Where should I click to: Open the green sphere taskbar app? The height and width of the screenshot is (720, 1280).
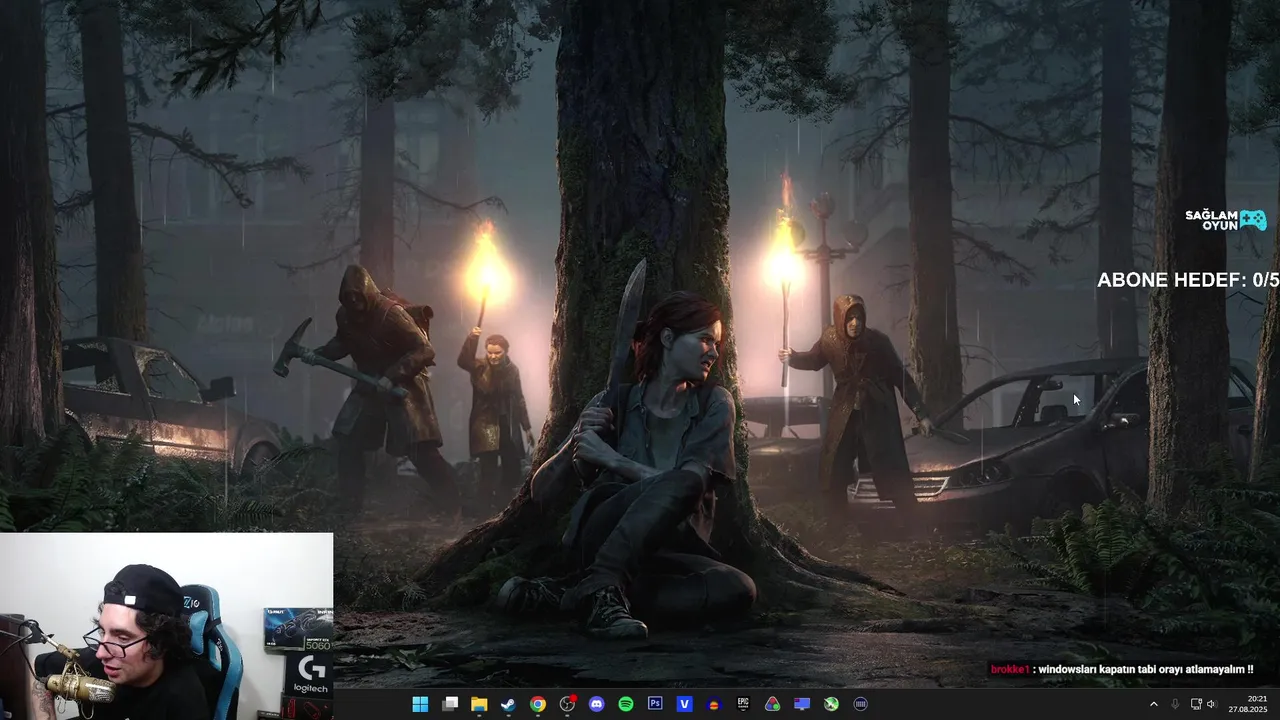pos(831,704)
